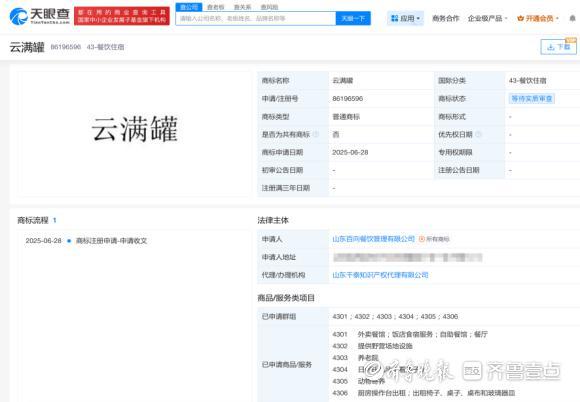The width and height of the screenshot is (580, 402).
Task: Expand the 应用 apps dropdown
Action: [x=405, y=18]
